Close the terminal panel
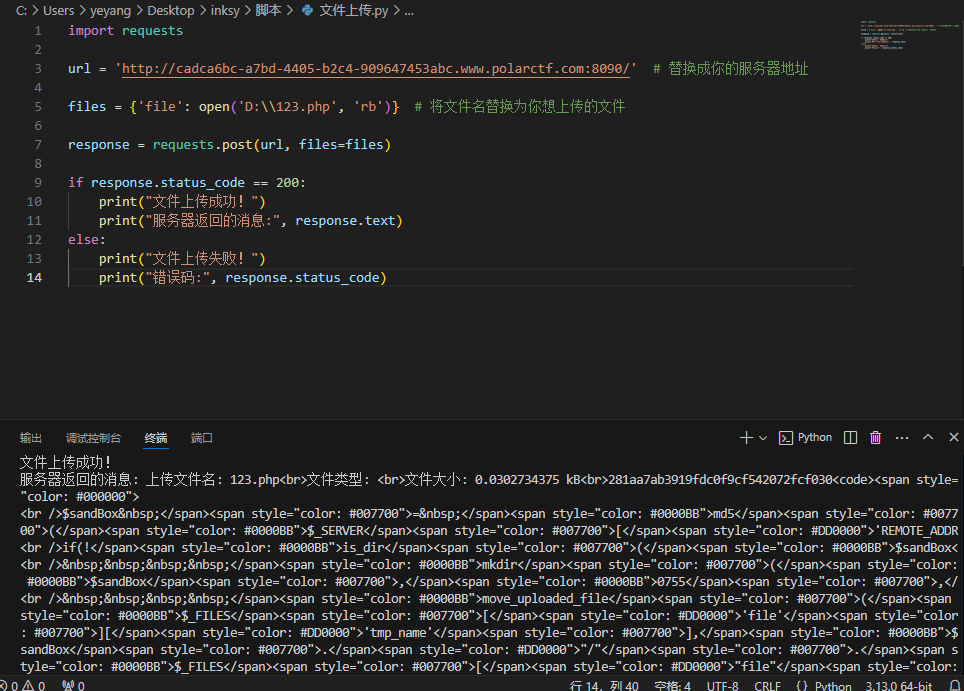 pyautogui.click(x=954, y=437)
